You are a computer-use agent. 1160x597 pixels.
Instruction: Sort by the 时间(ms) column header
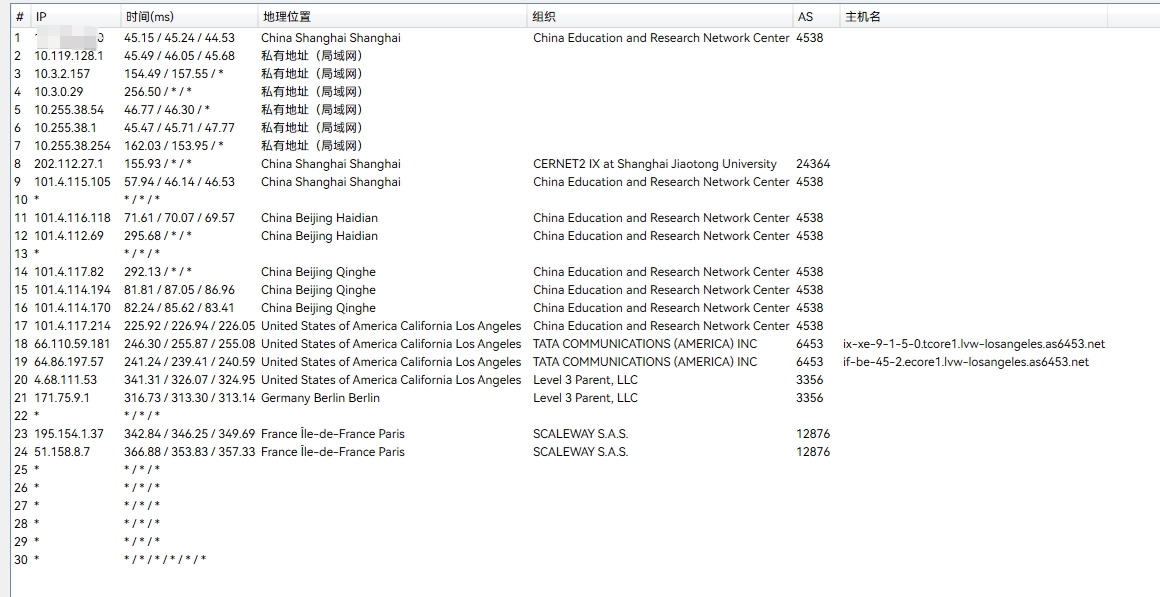coord(149,17)
